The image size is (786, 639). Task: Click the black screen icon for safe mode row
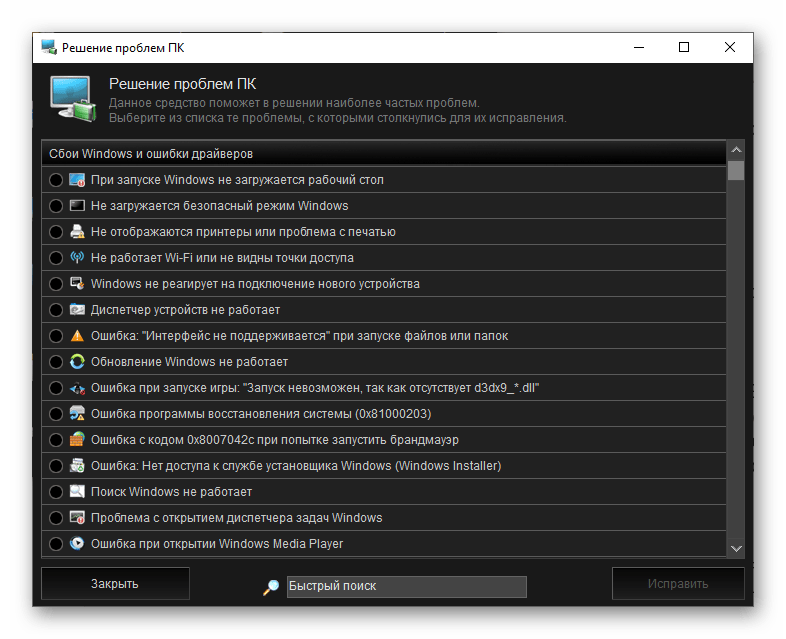(x=77, y=206)
